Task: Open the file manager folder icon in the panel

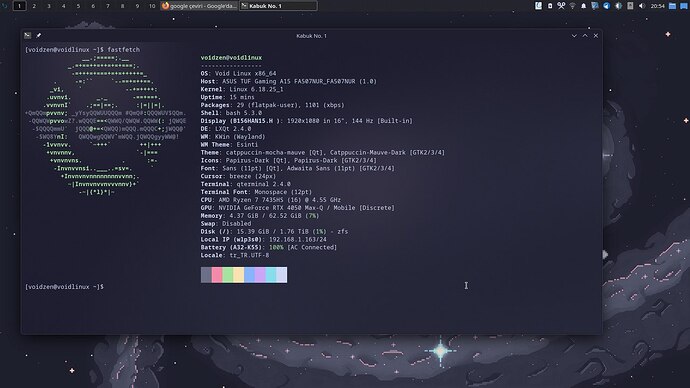Action: coord(672,6)
